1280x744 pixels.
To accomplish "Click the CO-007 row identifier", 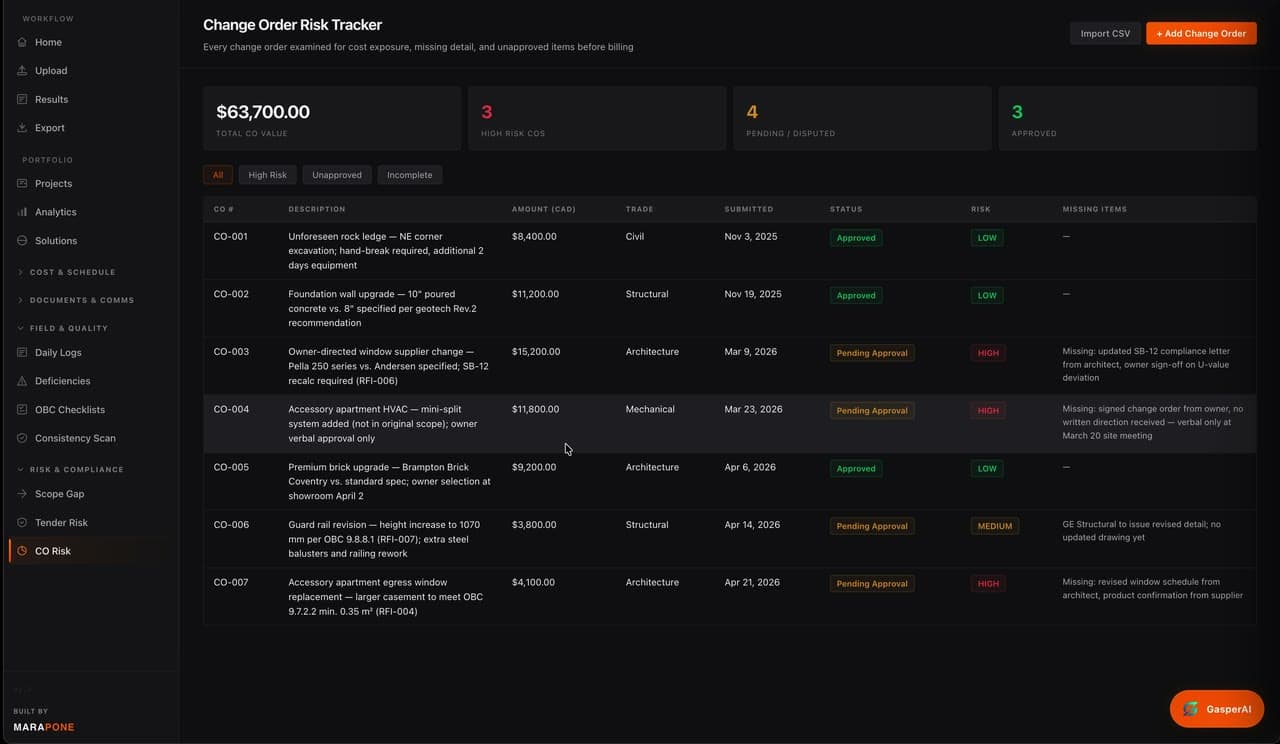I will point(230,583).
